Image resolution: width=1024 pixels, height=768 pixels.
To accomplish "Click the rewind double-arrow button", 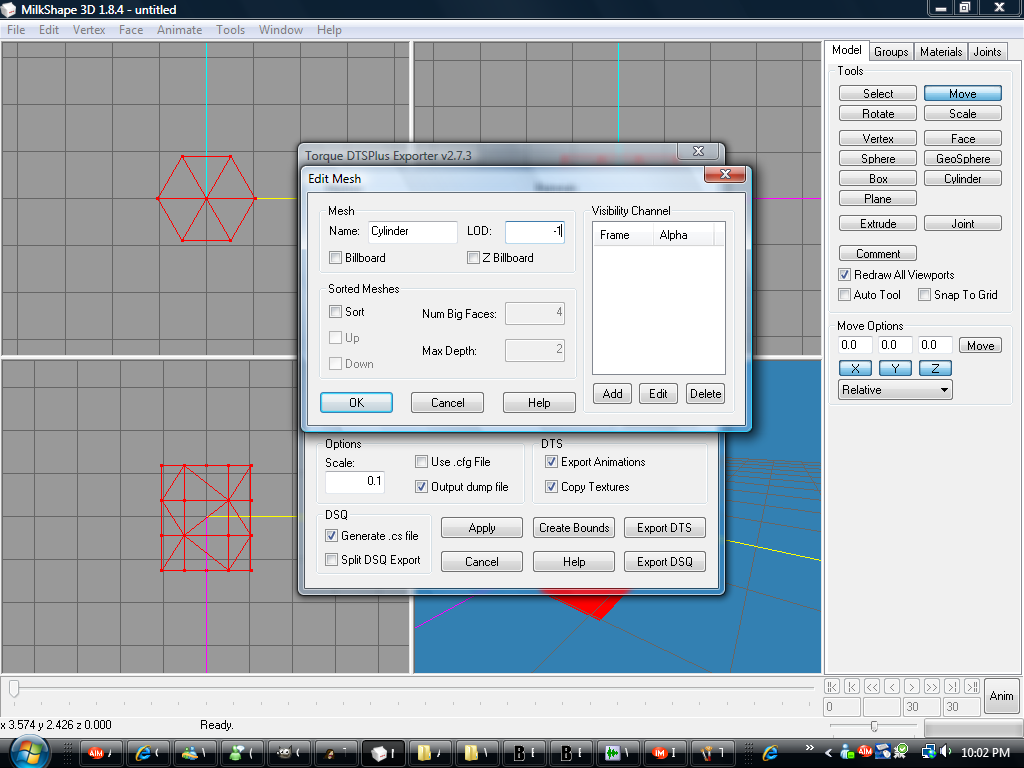I will tap(872, 686).
